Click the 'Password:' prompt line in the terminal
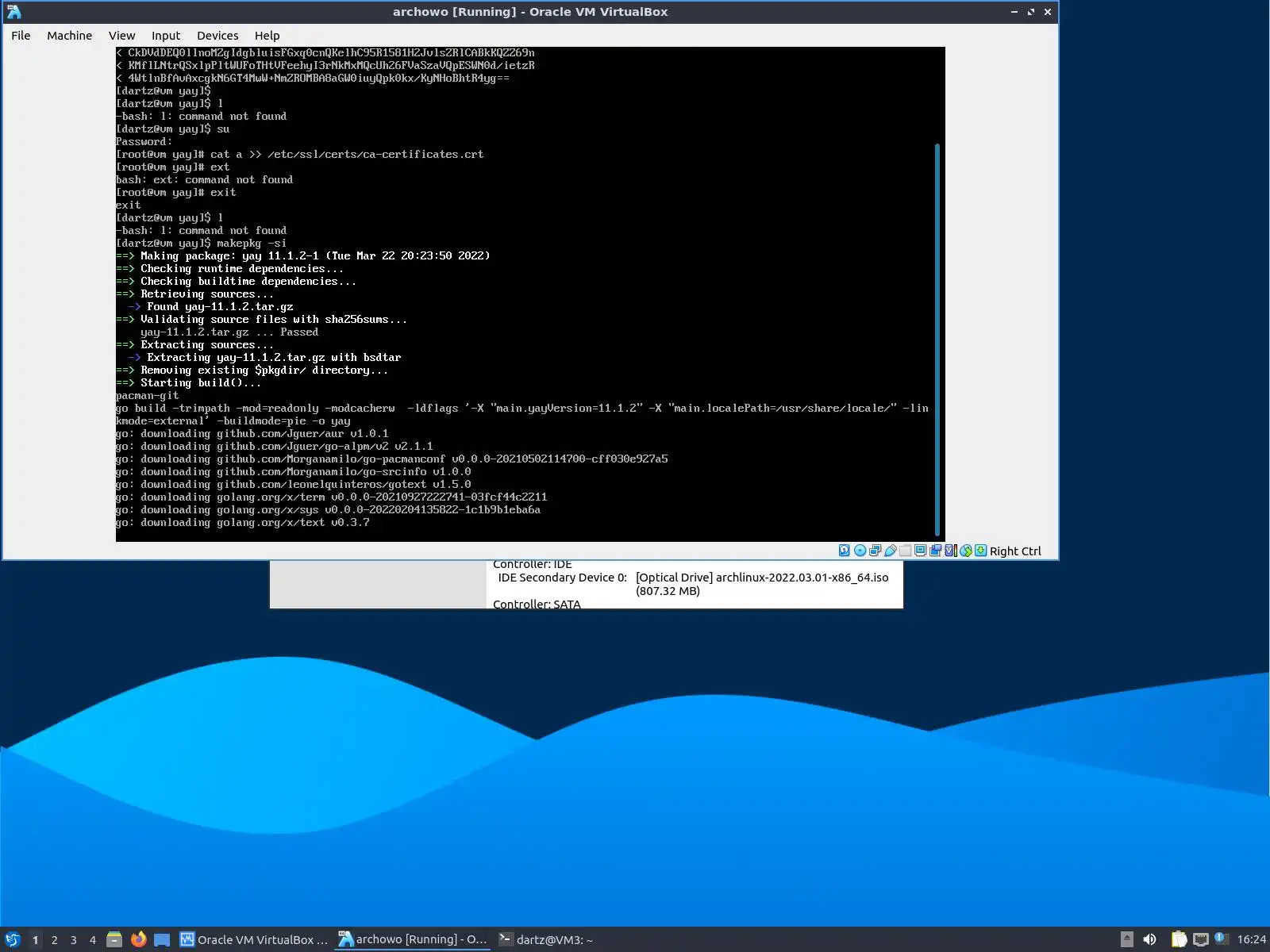 pyautogui.click(x=144, y=142)
